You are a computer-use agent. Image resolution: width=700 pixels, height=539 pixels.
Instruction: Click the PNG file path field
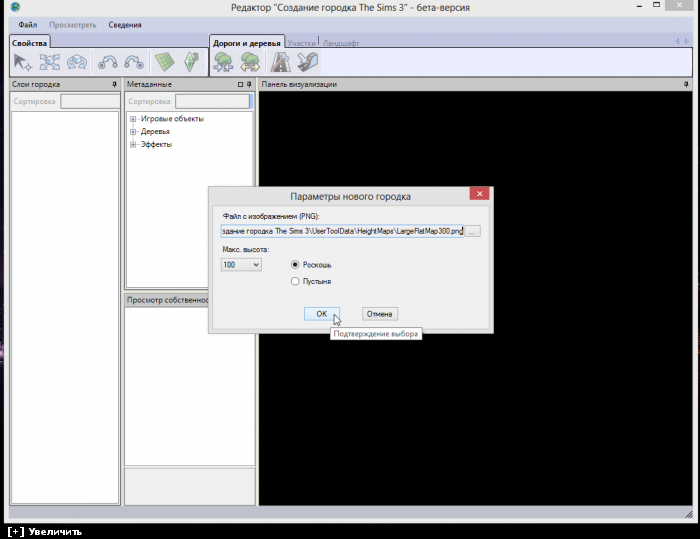[x=343, y=231]
